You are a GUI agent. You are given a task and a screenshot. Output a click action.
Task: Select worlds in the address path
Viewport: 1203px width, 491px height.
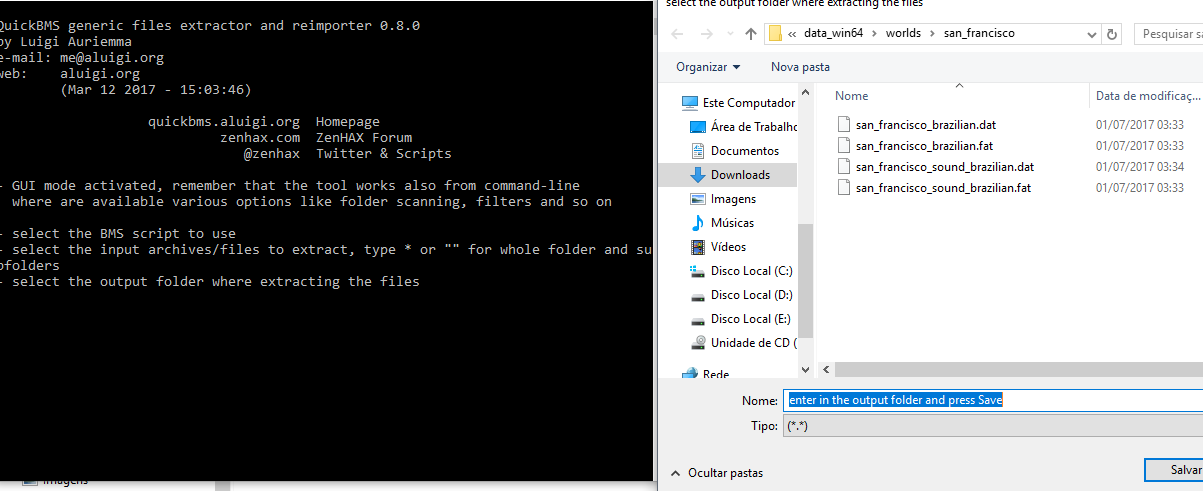pos(905,33)
